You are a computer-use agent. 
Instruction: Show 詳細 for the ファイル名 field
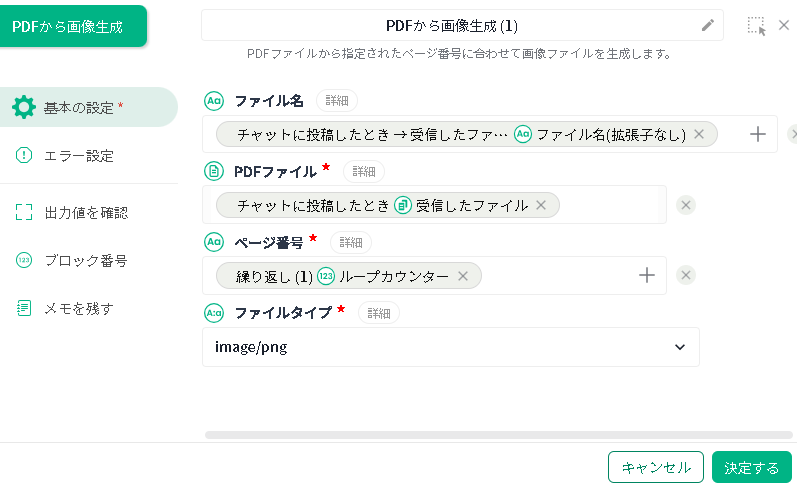(337, 100)
